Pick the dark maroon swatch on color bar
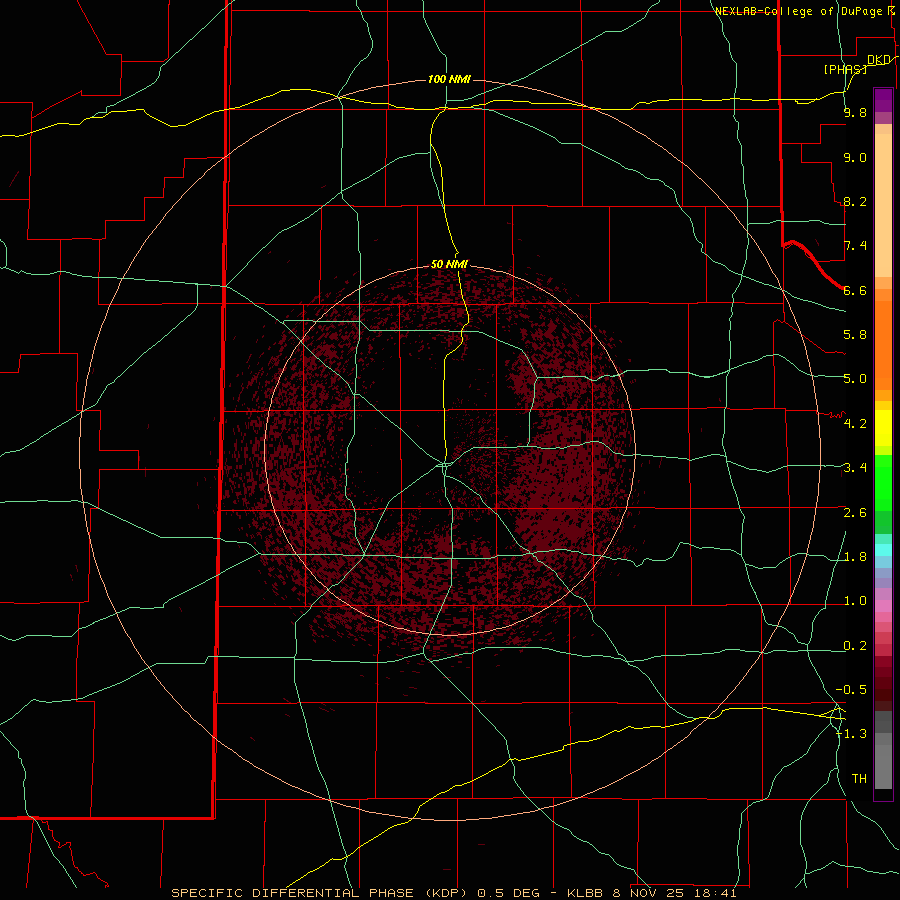The image size is (900, 900). click(x=883, y=684)
